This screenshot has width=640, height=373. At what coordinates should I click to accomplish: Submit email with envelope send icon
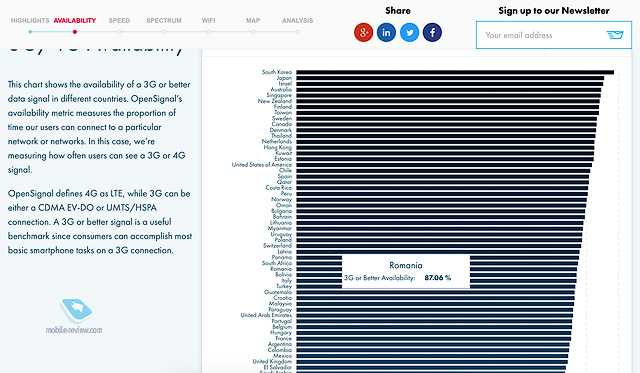[x=615, y=35]
